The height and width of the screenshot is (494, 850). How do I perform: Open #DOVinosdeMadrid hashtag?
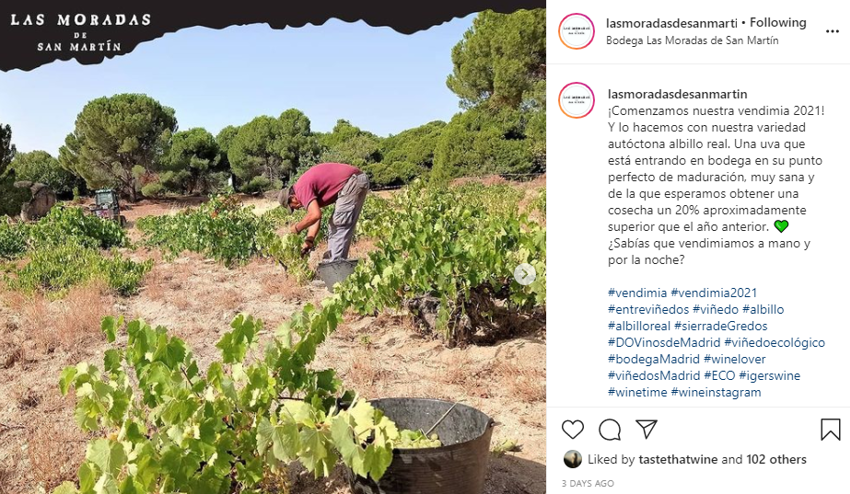(664, 343)
